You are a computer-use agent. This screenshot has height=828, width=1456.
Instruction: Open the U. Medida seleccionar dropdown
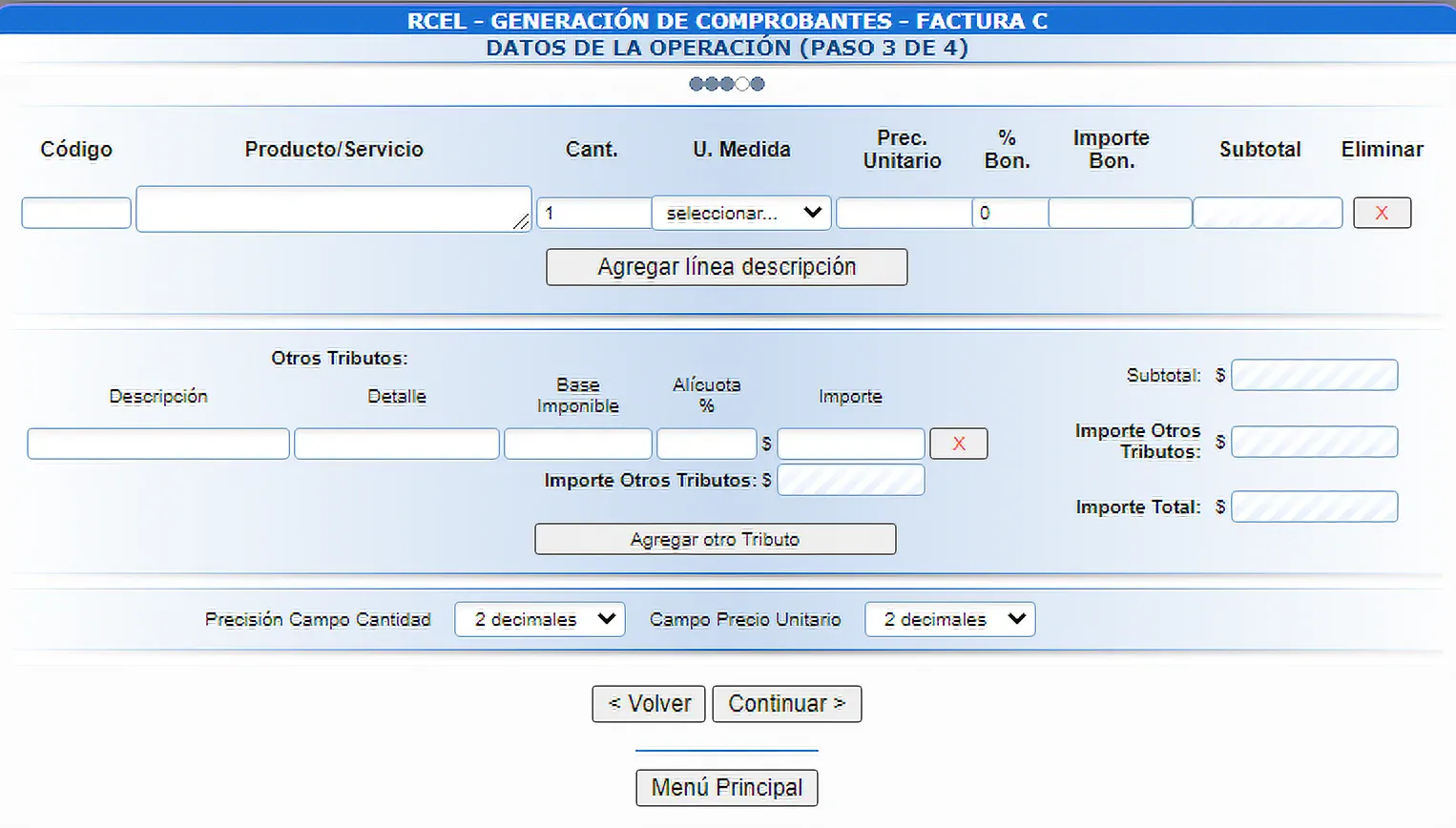click(741, 213)
